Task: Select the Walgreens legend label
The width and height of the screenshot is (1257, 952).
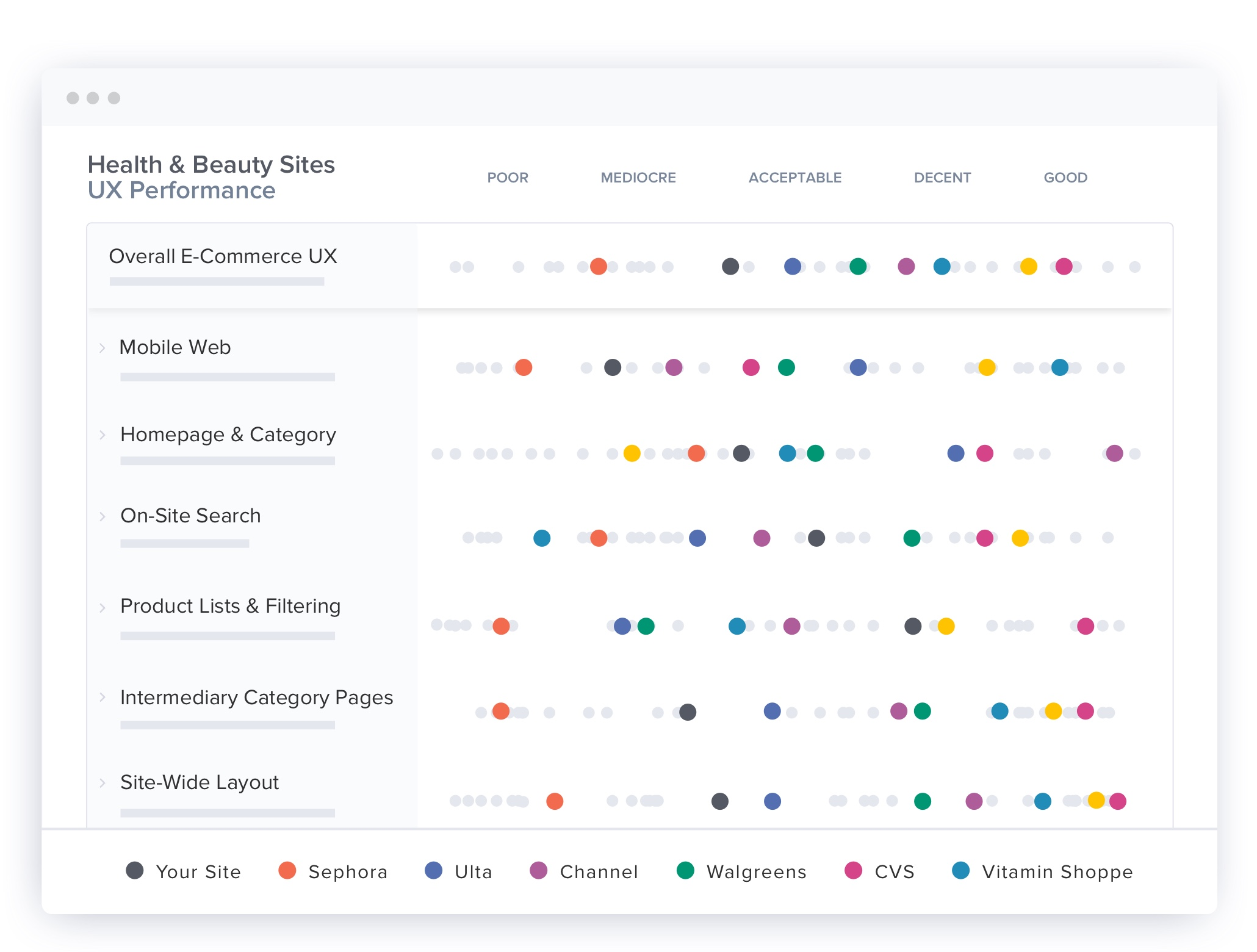Action: click(x=756, y=872)
